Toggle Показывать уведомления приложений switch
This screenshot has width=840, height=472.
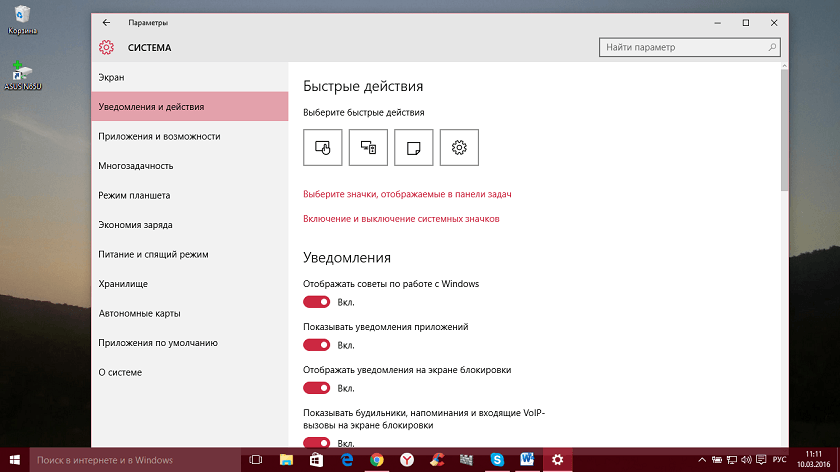point(317,345)
